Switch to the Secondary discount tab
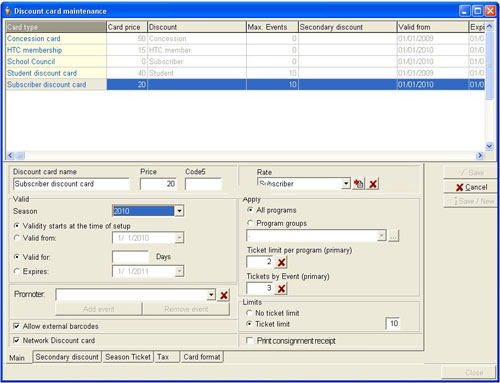The height and width of the screenshot is (383, 500). pos(67,357)
